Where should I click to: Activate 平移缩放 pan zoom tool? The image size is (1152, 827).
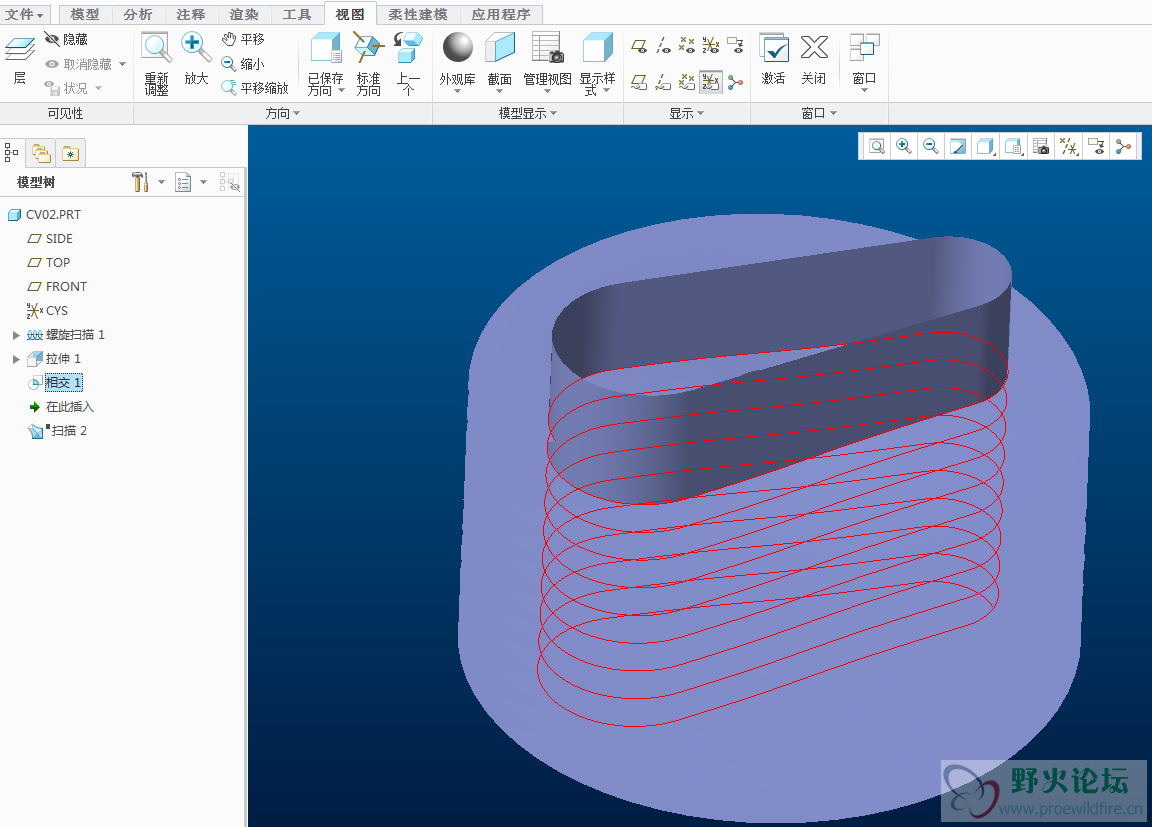coord(255,88)
